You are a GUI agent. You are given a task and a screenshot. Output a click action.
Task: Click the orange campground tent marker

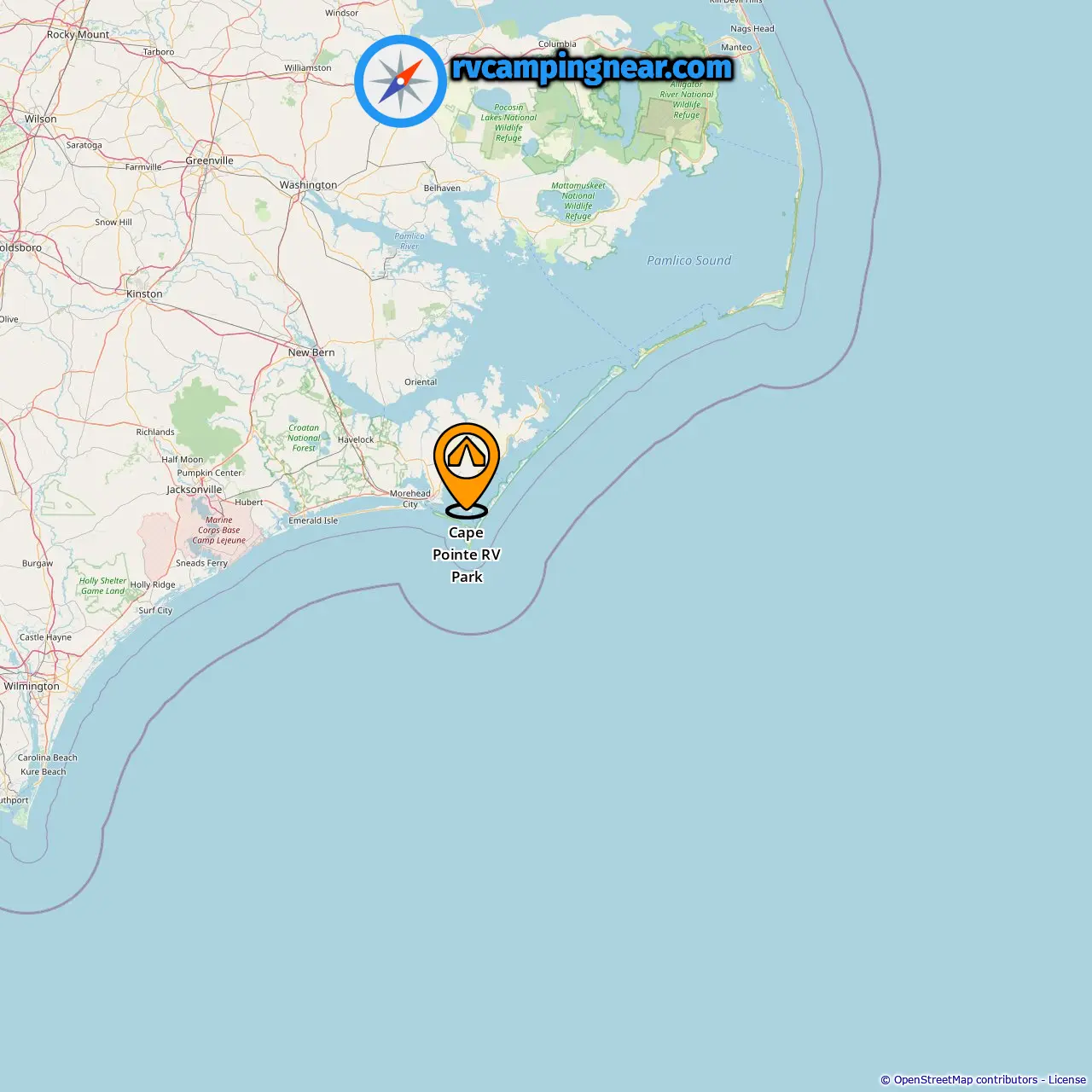tap(467, 470)
